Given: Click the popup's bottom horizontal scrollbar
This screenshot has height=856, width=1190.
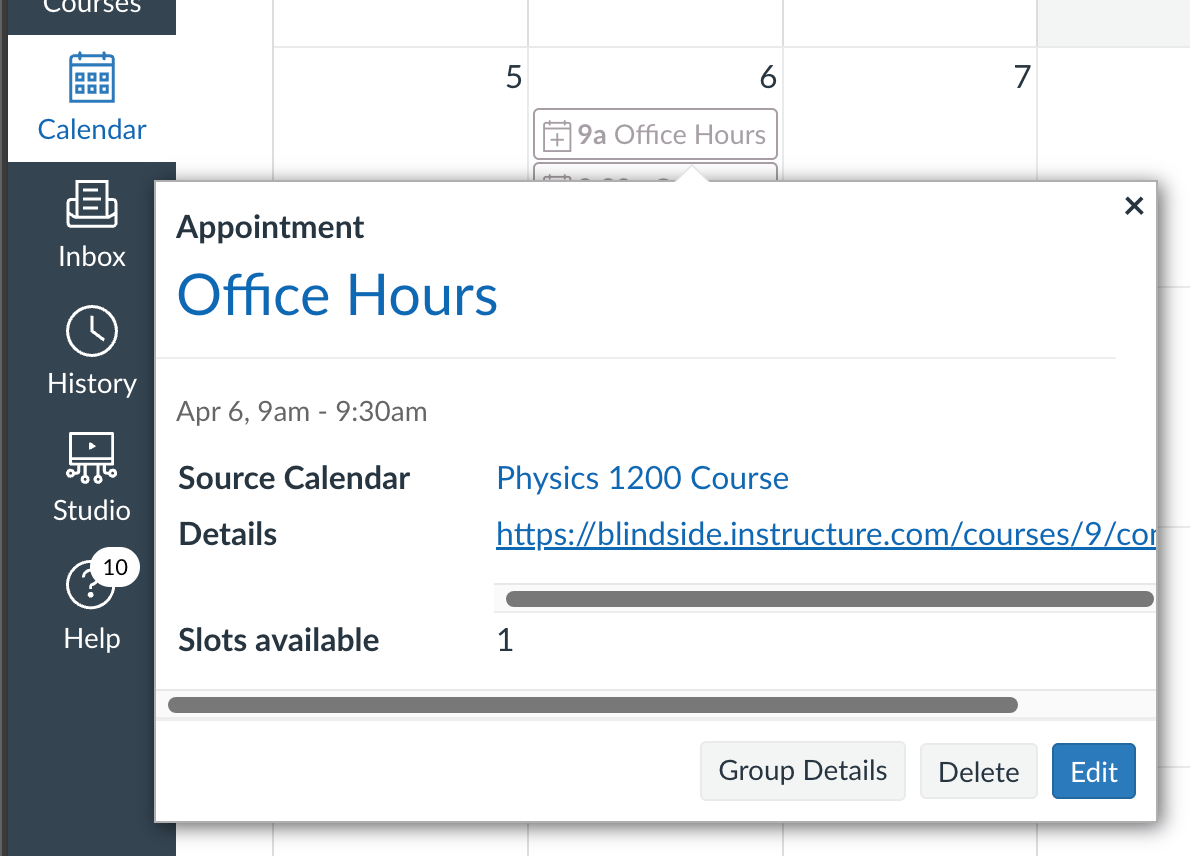Looking at the screenshot, I should [593, 705].
